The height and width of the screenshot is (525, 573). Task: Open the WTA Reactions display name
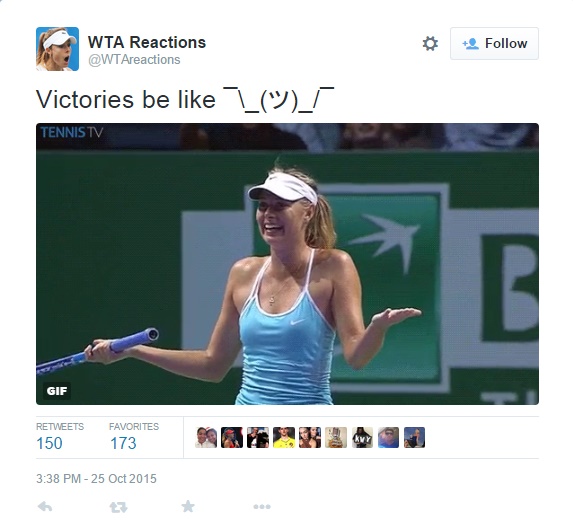click(147, 42)
